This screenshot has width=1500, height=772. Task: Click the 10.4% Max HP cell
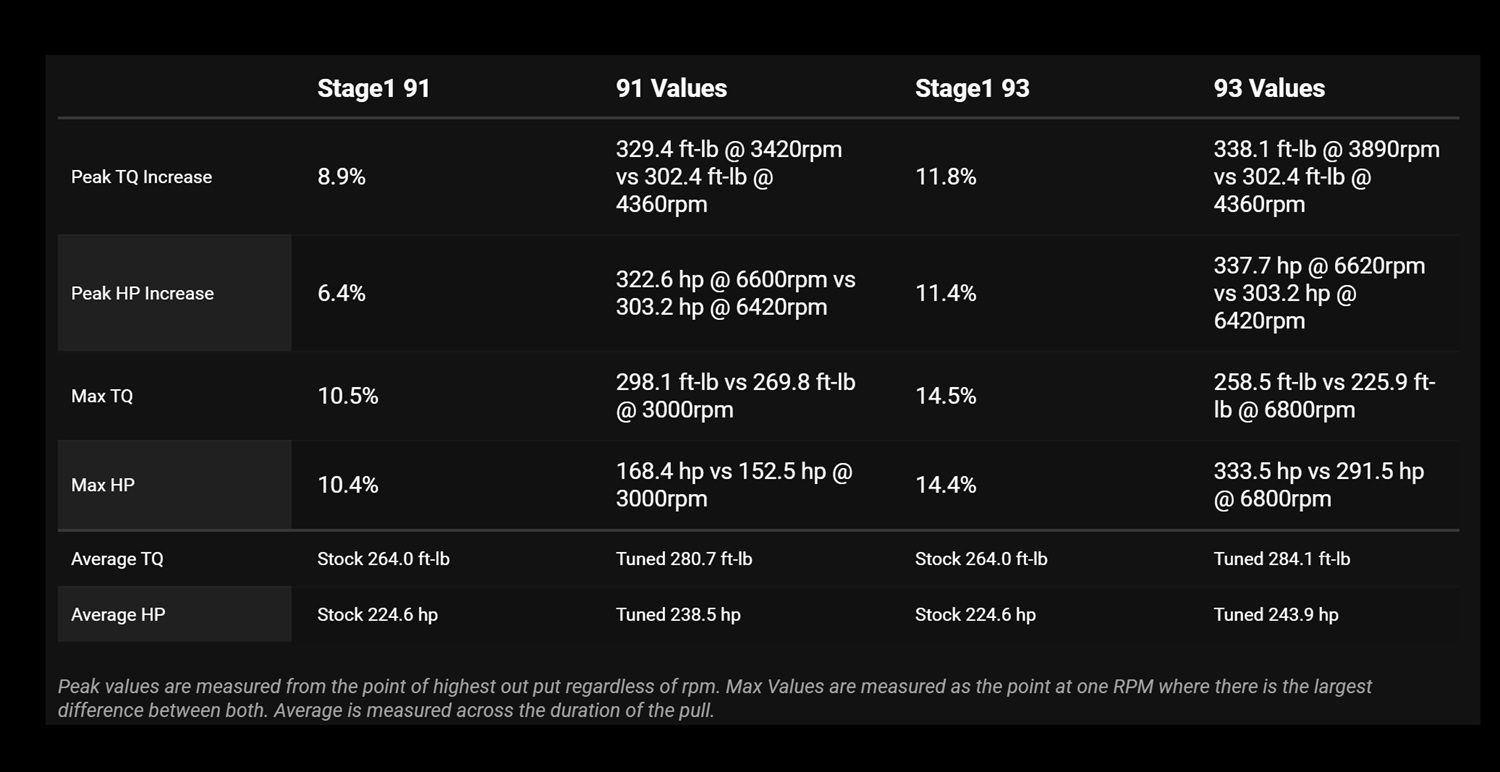347,485
